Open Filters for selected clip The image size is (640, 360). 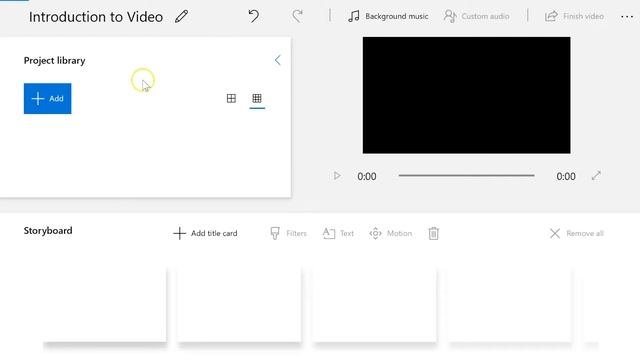pos(288,233)
